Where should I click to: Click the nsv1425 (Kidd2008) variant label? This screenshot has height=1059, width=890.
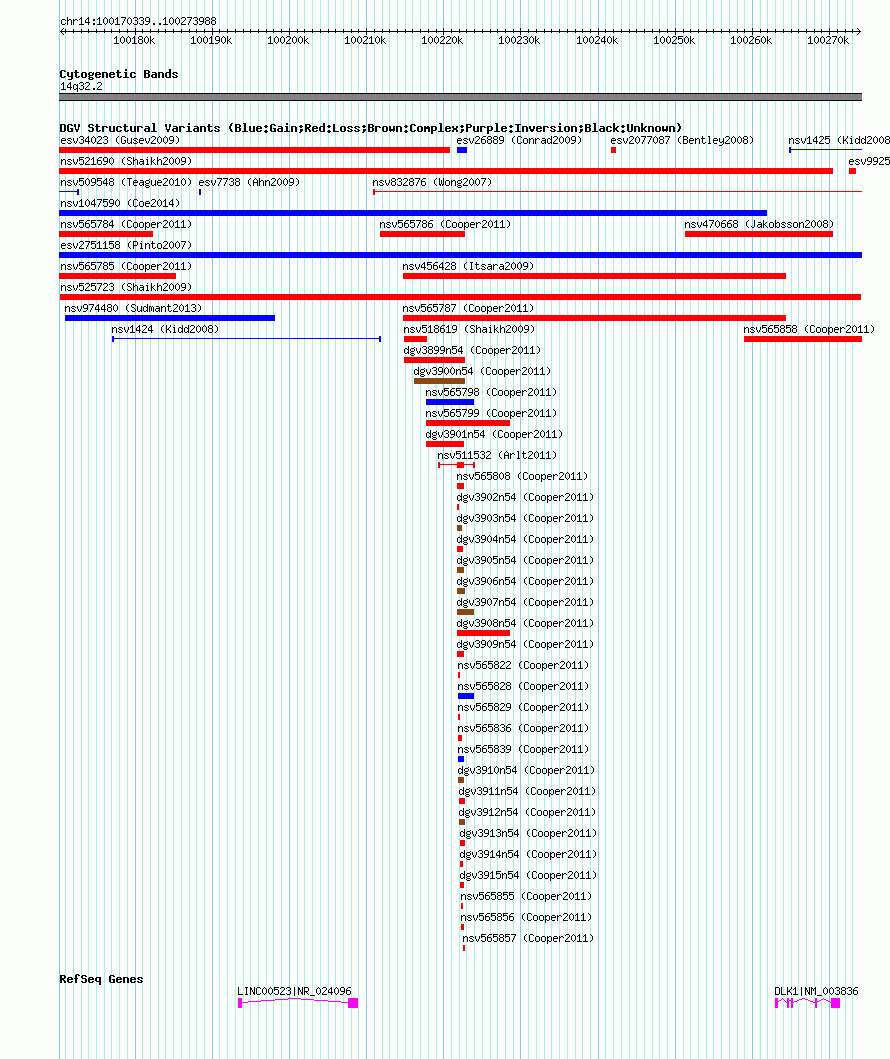[839, 140]
